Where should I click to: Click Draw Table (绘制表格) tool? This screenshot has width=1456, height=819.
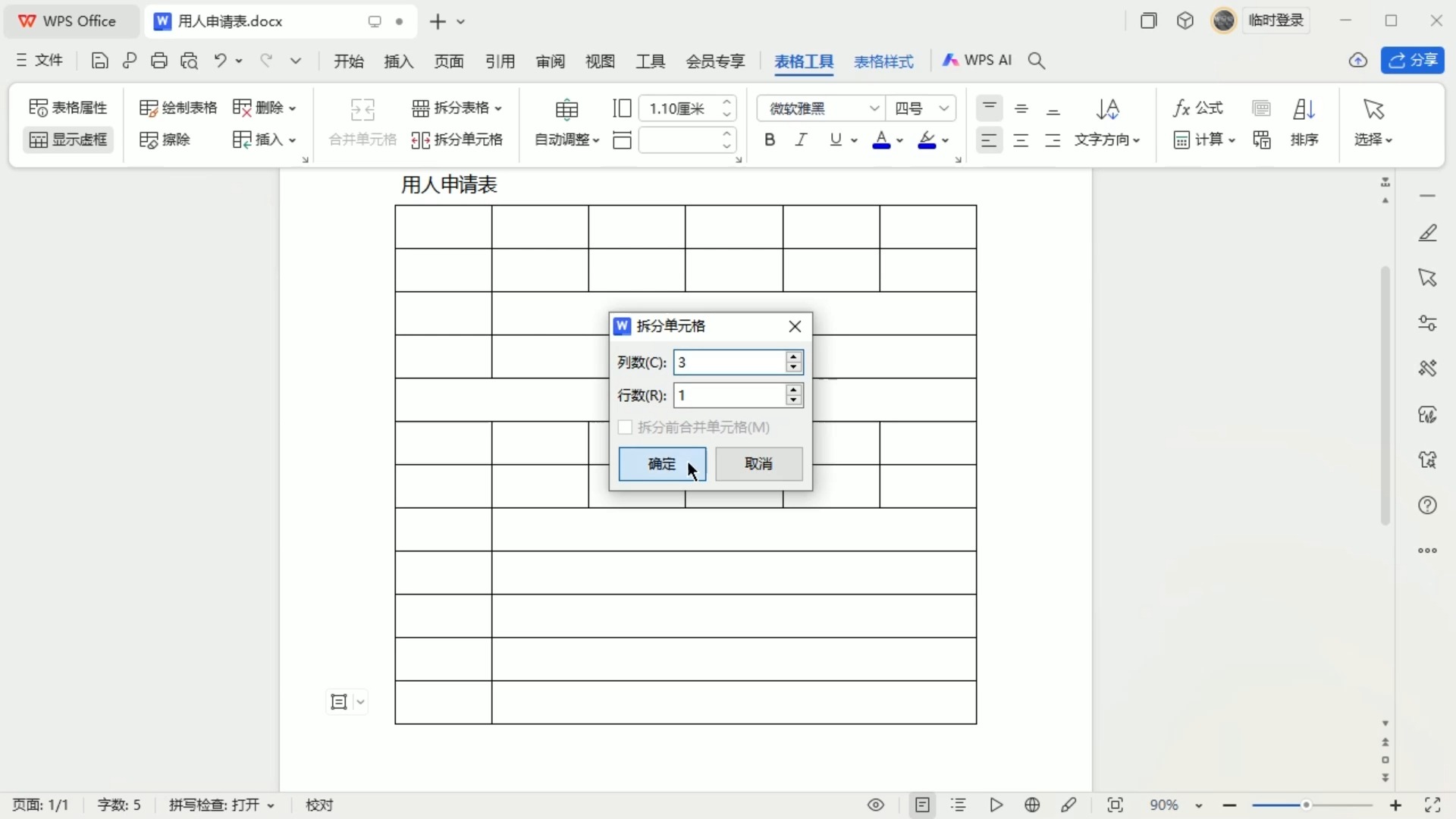click(x=179, y=108)
